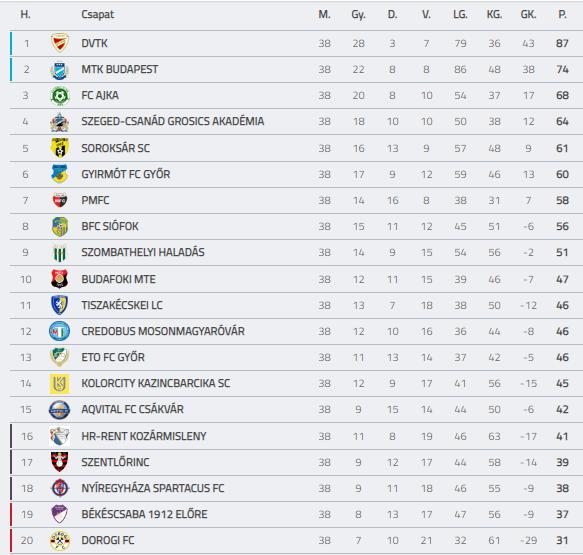The image size is (583, 555).
Task: Sort by the P. points column header
Action: pyautogui.click(x=563, y=14)
